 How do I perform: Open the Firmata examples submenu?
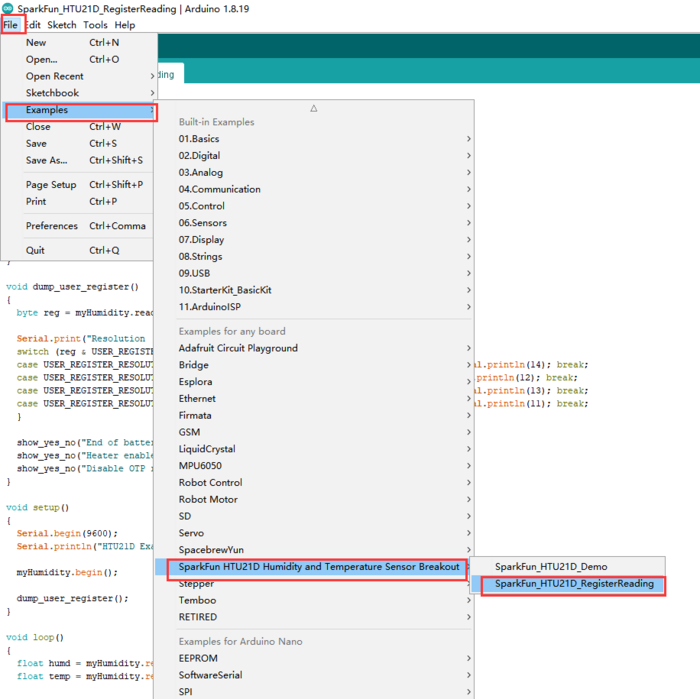click(x=314, y=416)
